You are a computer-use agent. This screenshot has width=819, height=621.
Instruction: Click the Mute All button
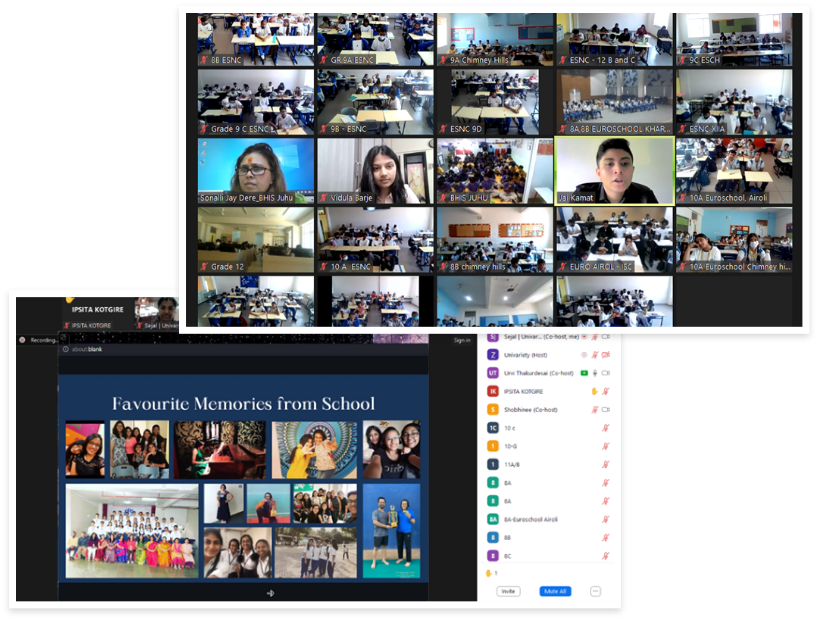pos(555,591)
